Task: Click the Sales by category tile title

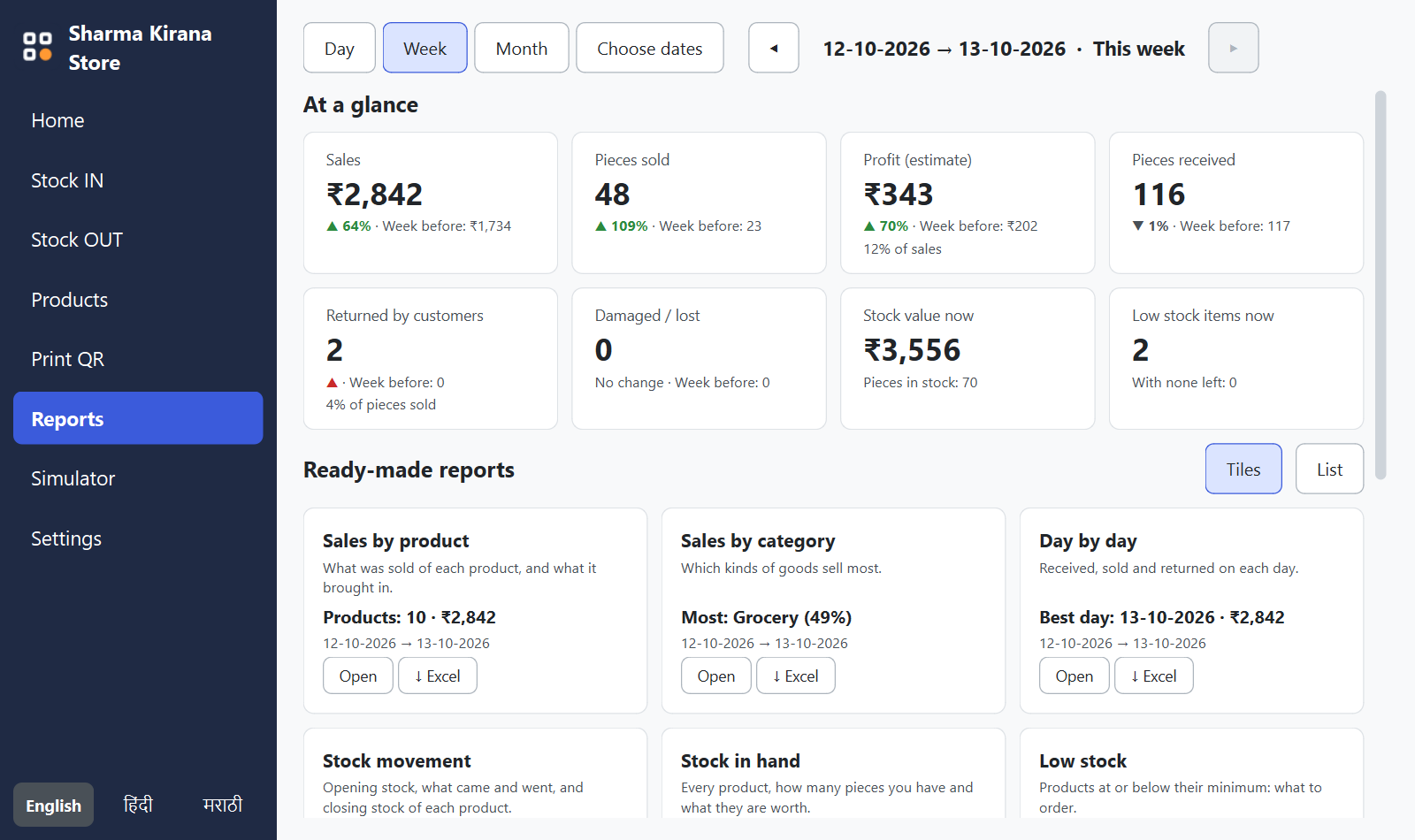Action: click(x=758, y=540)
